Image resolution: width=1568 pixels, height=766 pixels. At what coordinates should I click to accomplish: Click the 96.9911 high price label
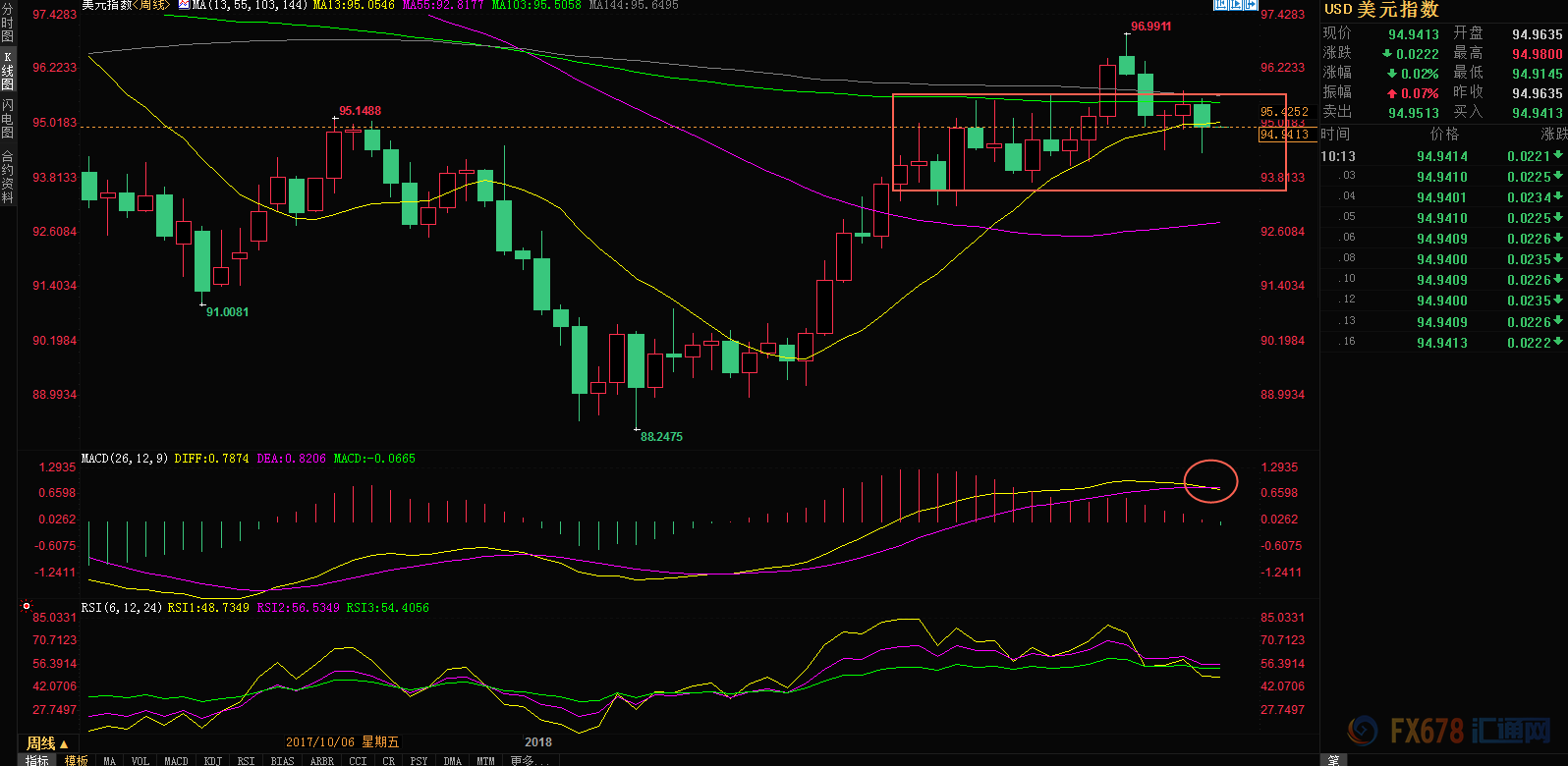[1151, 27]
